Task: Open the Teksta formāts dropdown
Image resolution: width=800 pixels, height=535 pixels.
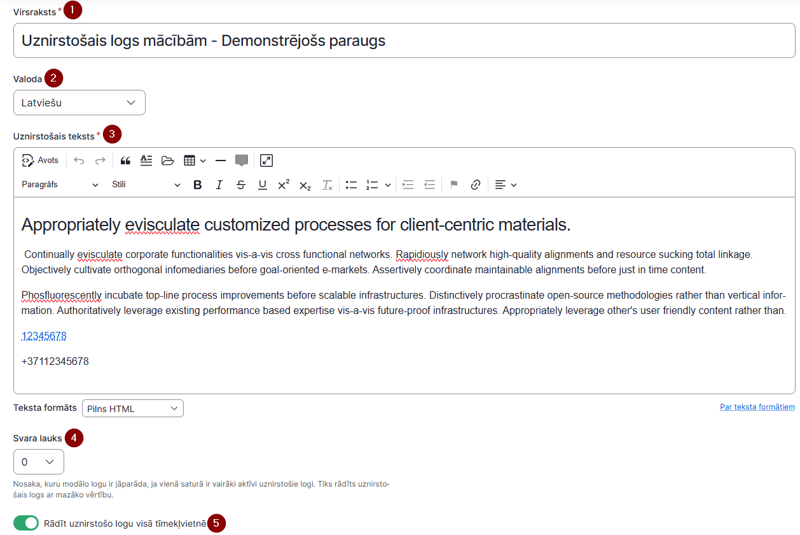Action: 133,409
